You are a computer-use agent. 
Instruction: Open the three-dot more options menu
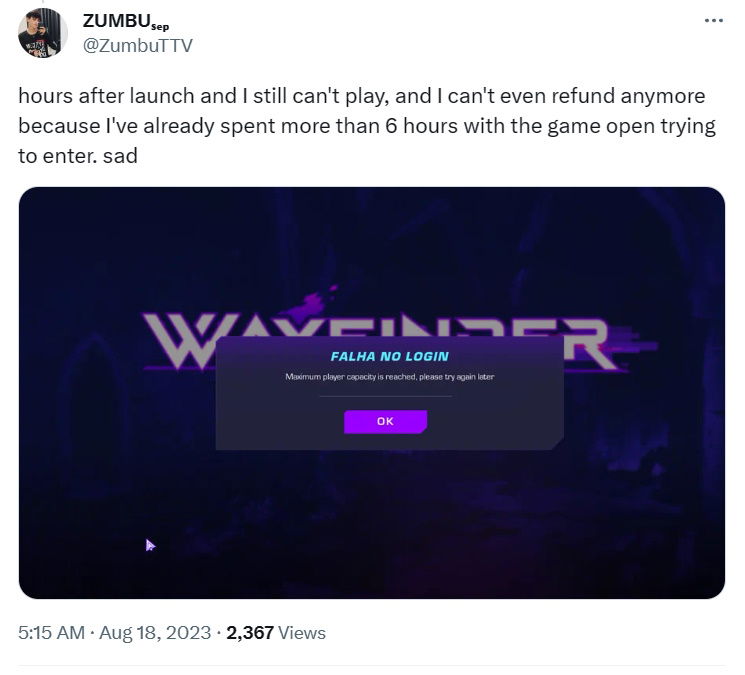coord(713,20)
